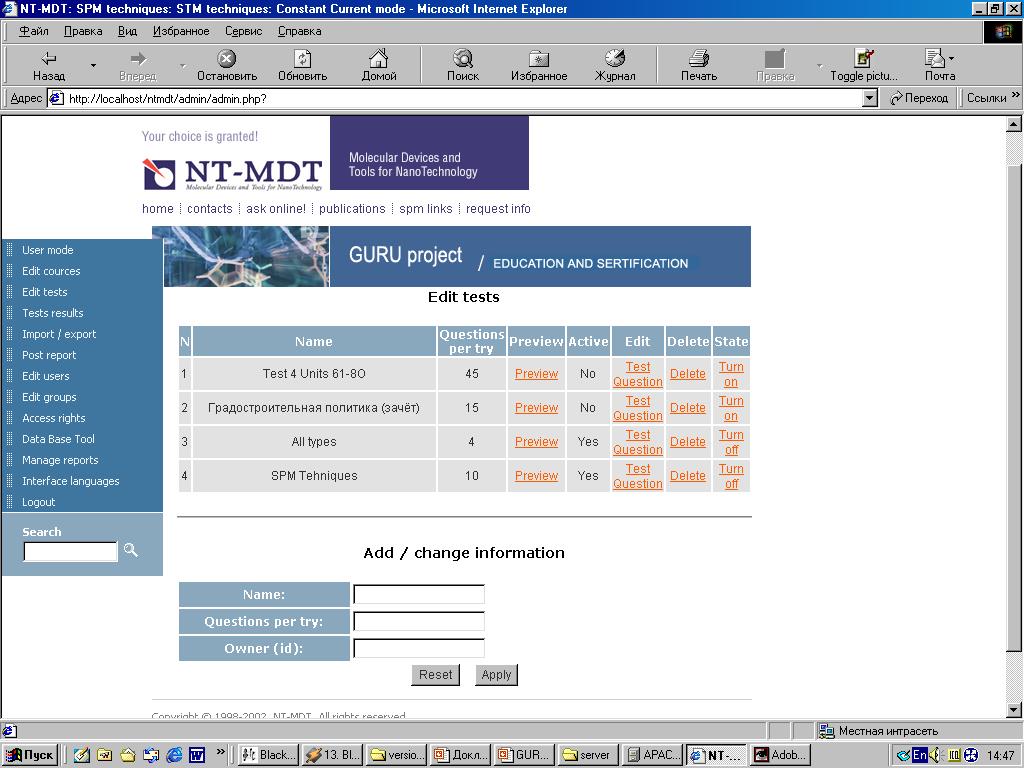Open Access rights in sidebar
Viewport: 1024px width, 768px height.
point(54,418)
